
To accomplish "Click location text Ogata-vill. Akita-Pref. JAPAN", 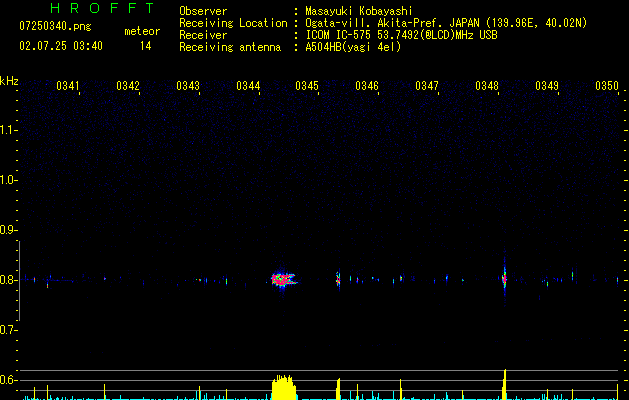I will 392,23.
